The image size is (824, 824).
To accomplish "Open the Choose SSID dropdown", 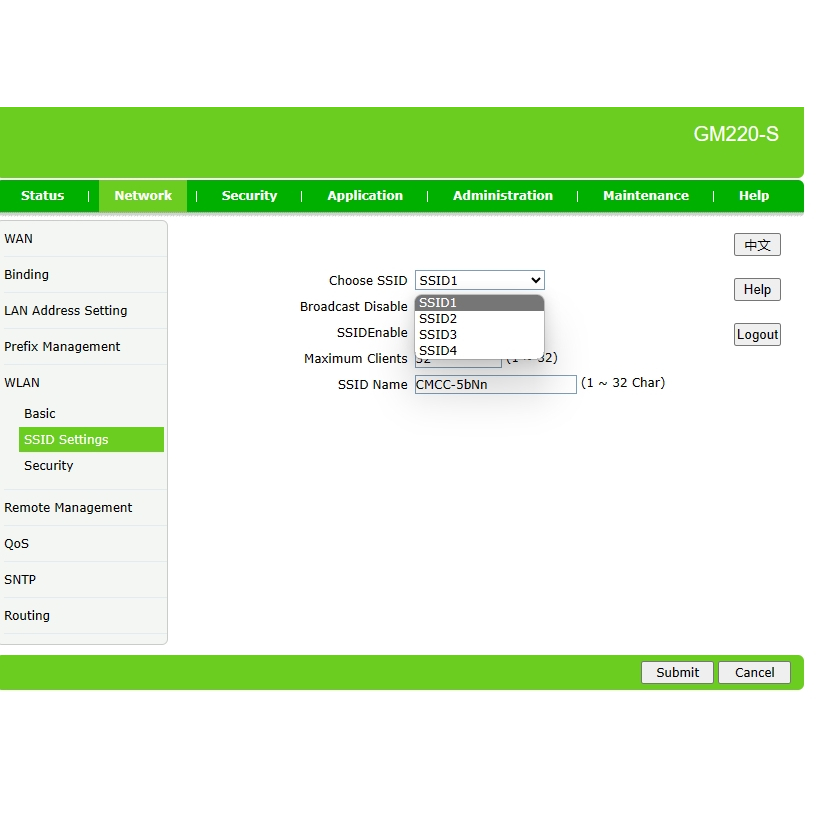I will coord(479,281).
